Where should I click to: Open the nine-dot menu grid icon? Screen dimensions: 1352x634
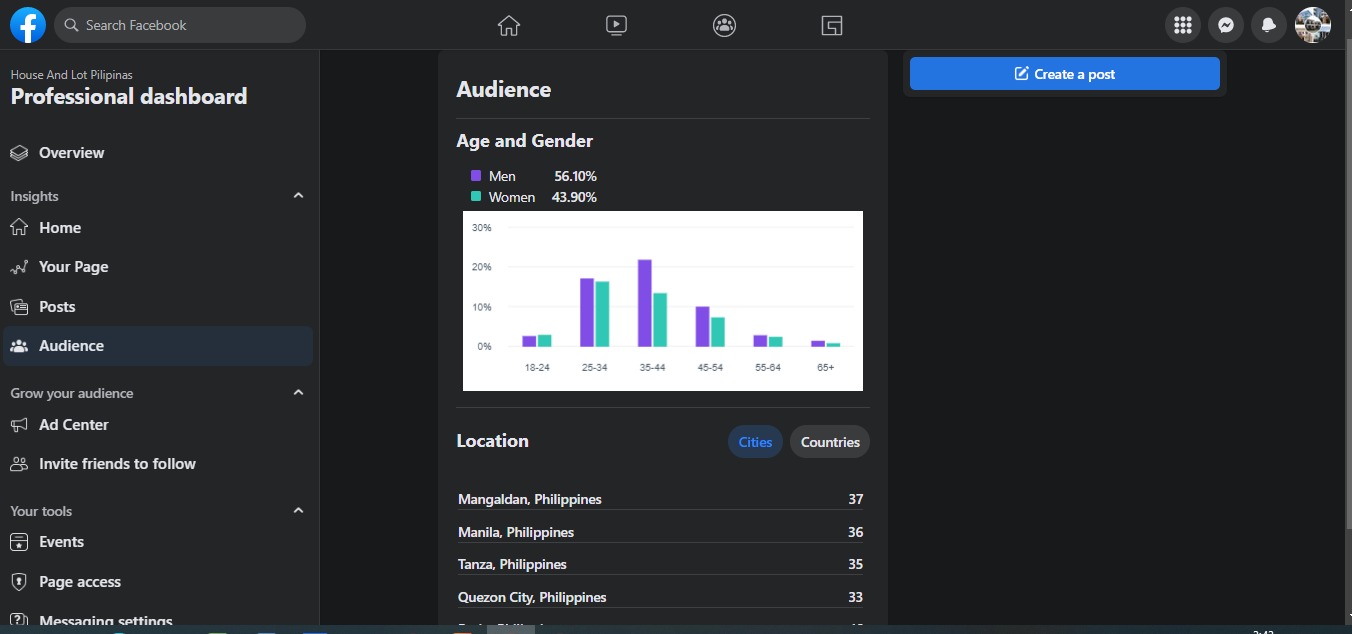[x=1183, y=25]
